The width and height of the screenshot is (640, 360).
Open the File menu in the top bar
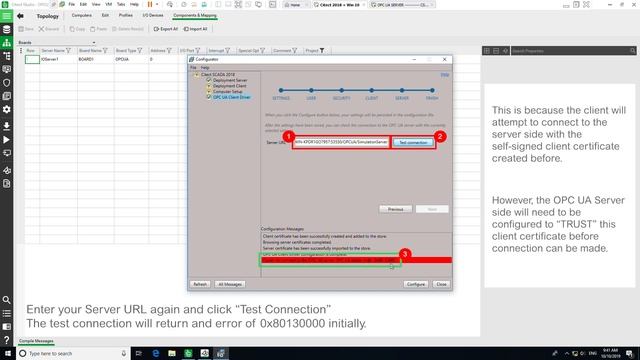[x=71, y=4]
